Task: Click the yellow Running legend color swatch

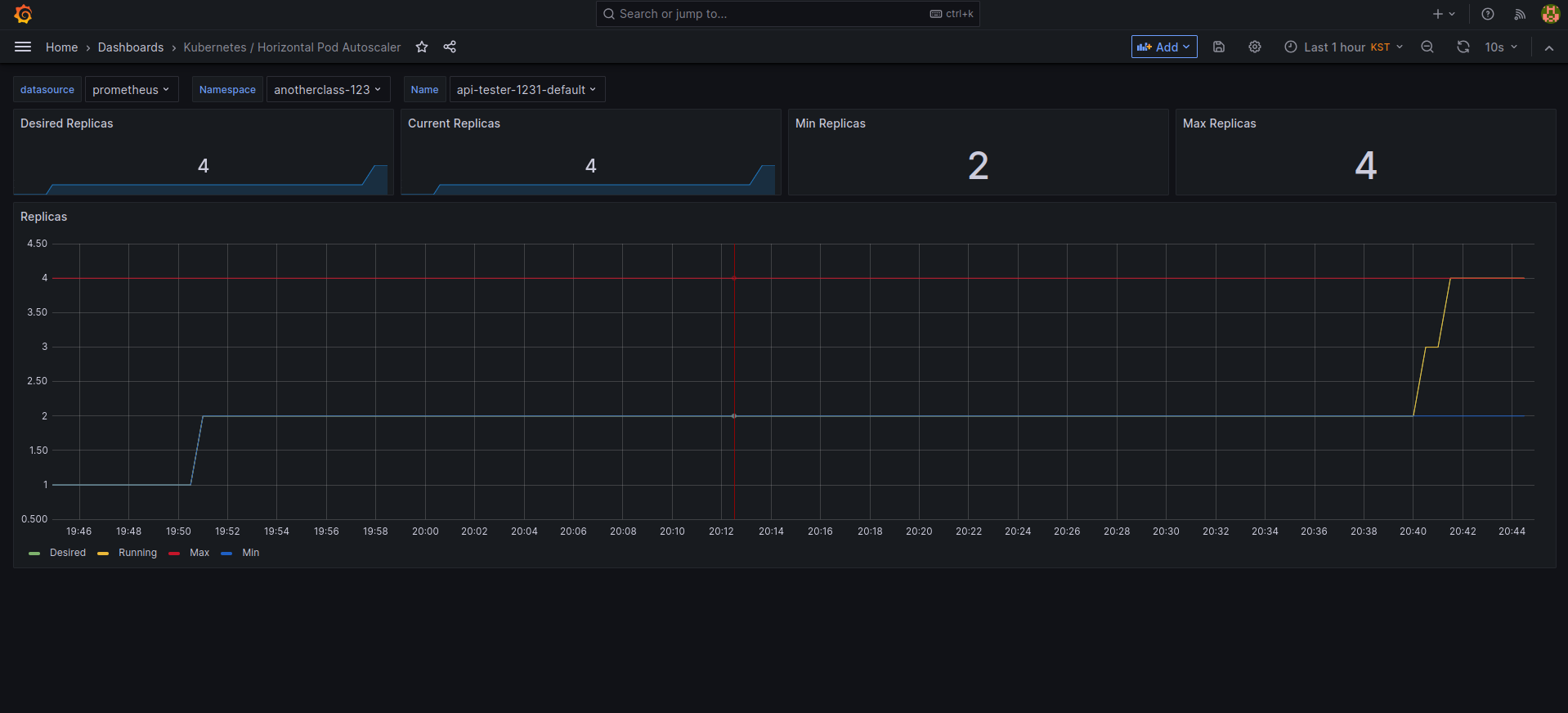Action: (103, 554)
